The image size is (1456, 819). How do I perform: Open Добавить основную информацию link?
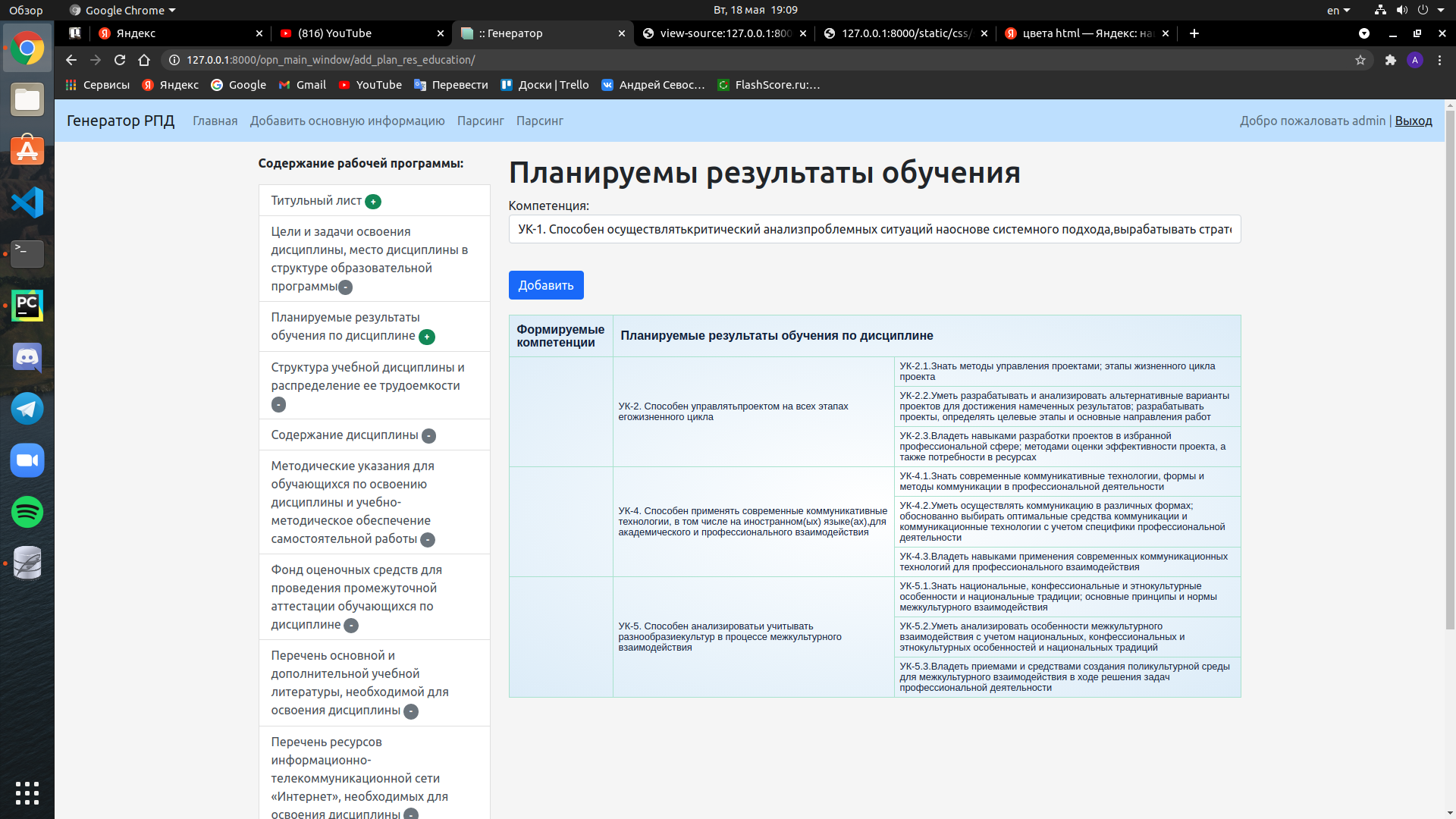tap(347, 121)
